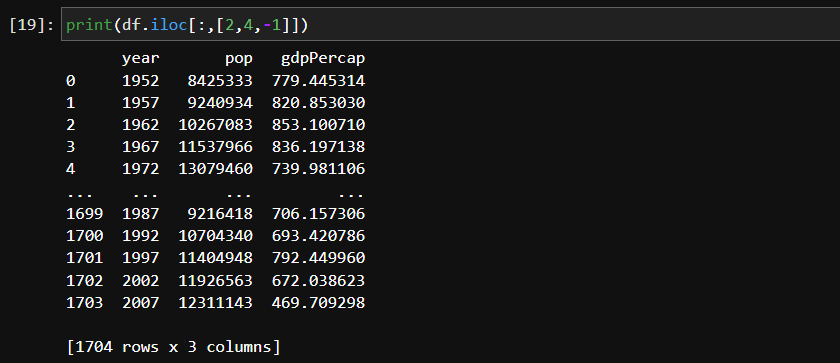Viewport: 840px width, 363px height.
Task: Click the gdpPercap value 820.853030
Action: tap(318, 103)
